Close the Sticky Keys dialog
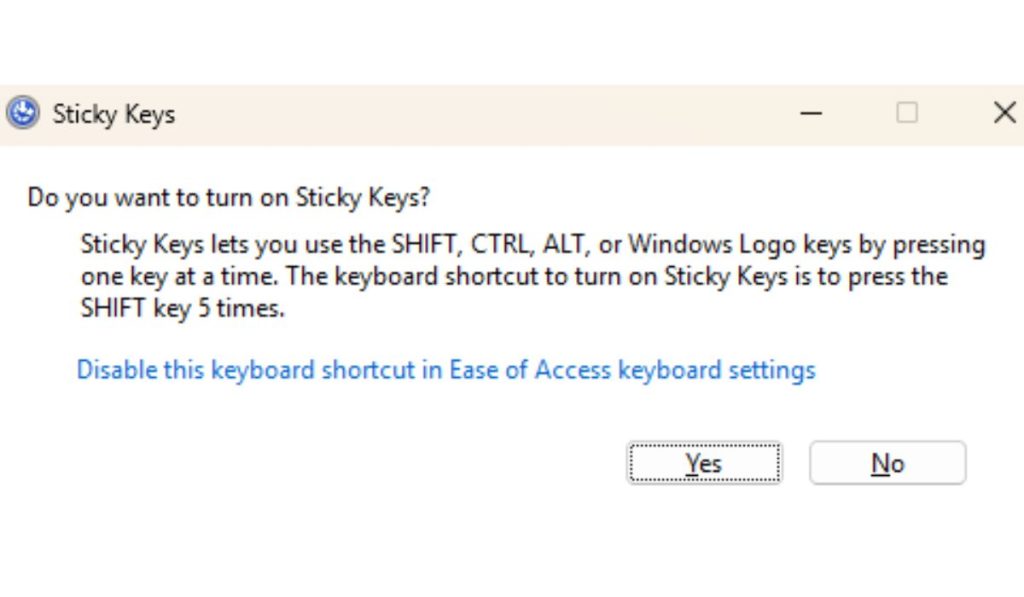 pyautogui.click(x=1004, y=113)
